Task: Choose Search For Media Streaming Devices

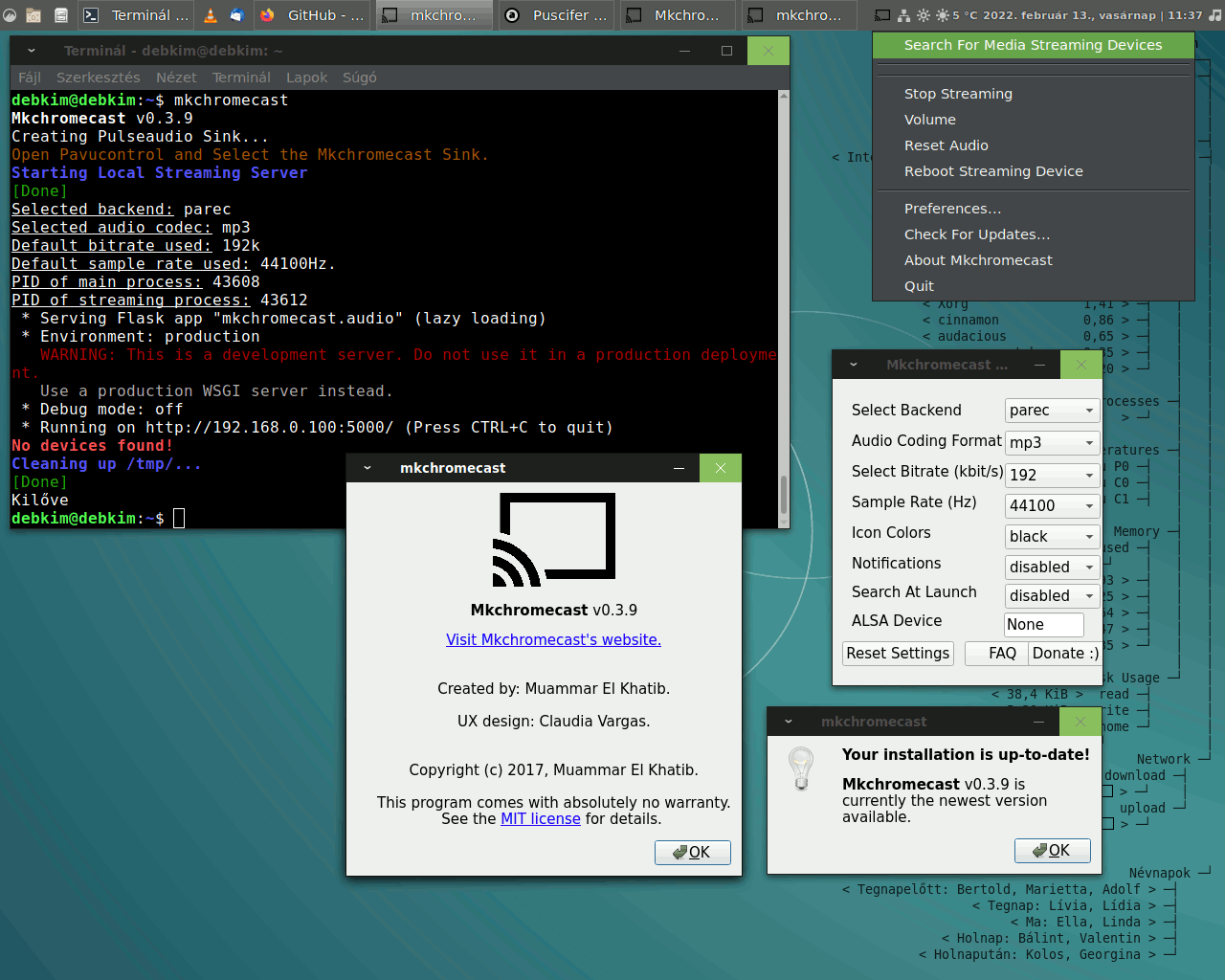Action: point(1034,45)
